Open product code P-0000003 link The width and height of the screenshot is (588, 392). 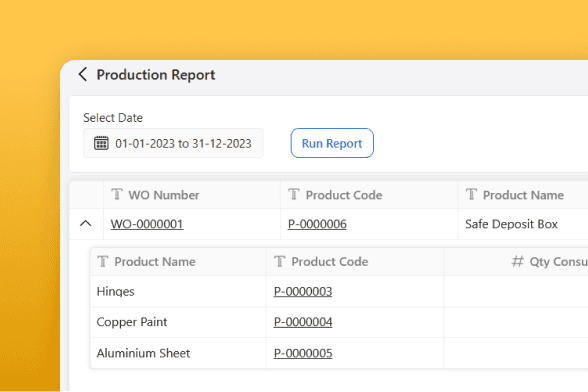tap(303, 291)
